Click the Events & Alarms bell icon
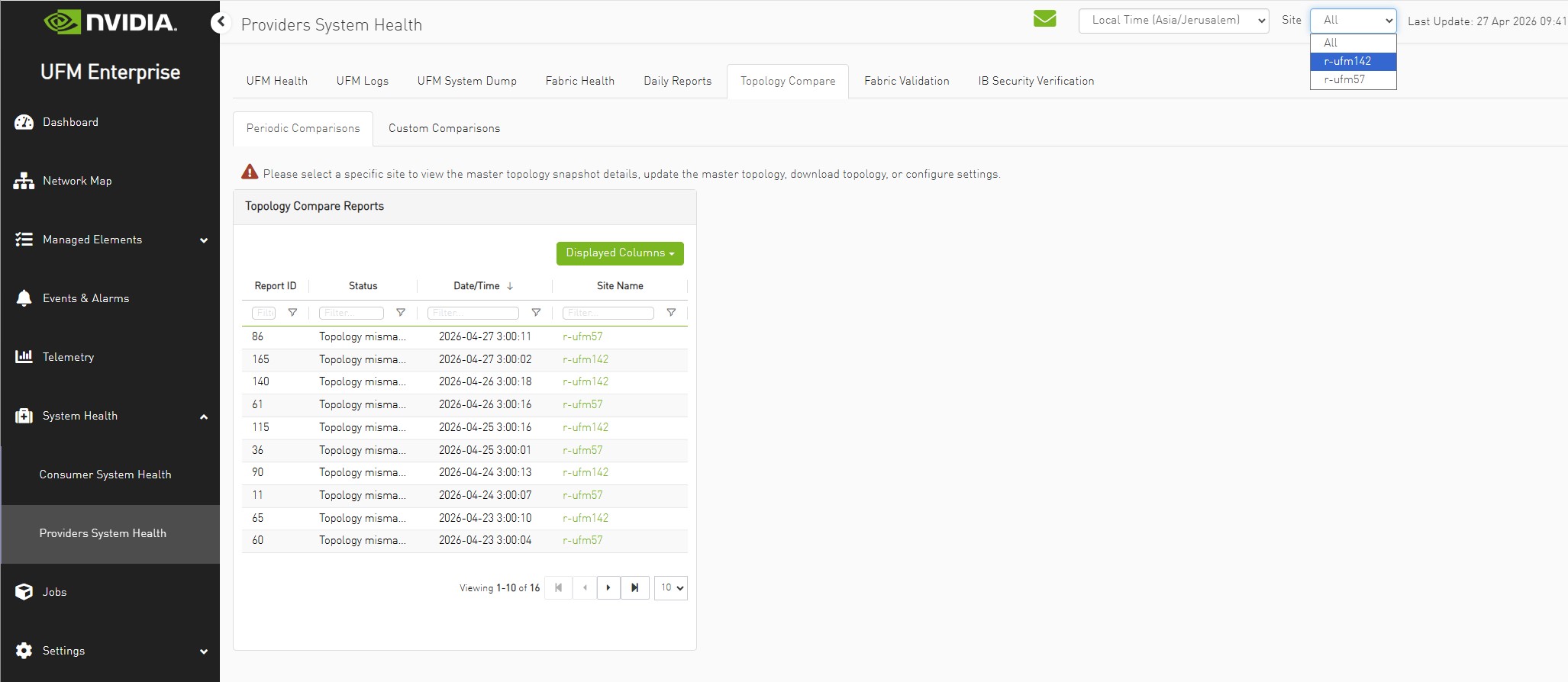1568x682 pixels. tap(24, 298)
